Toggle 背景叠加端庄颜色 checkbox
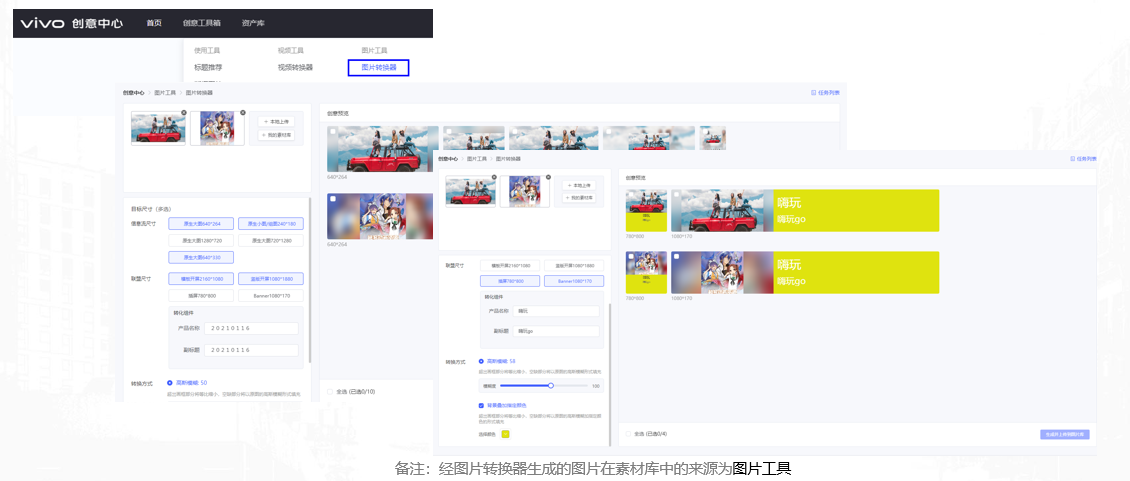 point(481,405)
